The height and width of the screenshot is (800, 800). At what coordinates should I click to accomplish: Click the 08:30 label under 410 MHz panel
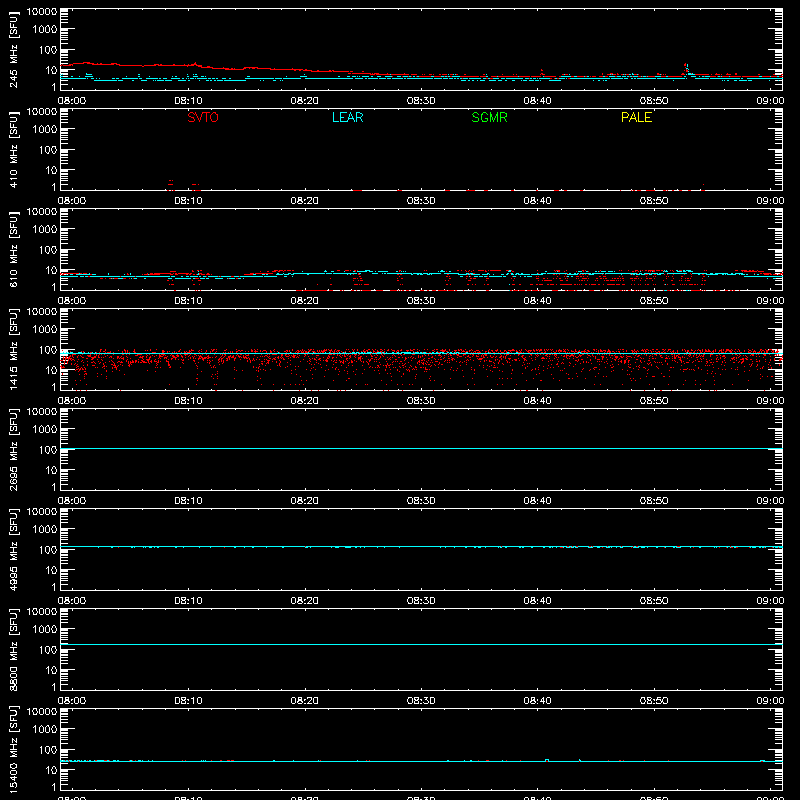(421, 201)
